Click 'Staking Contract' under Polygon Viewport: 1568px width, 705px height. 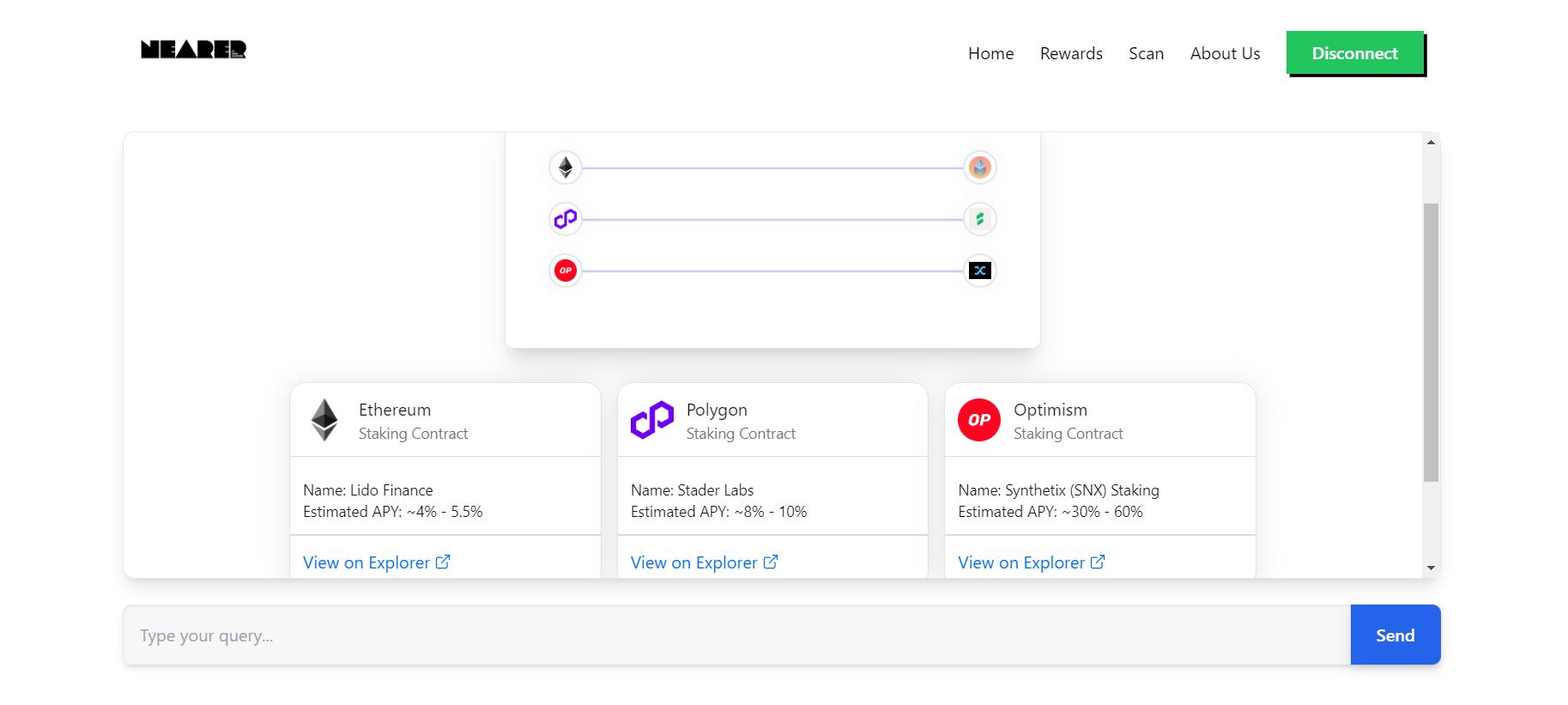(x=741, y=434)
